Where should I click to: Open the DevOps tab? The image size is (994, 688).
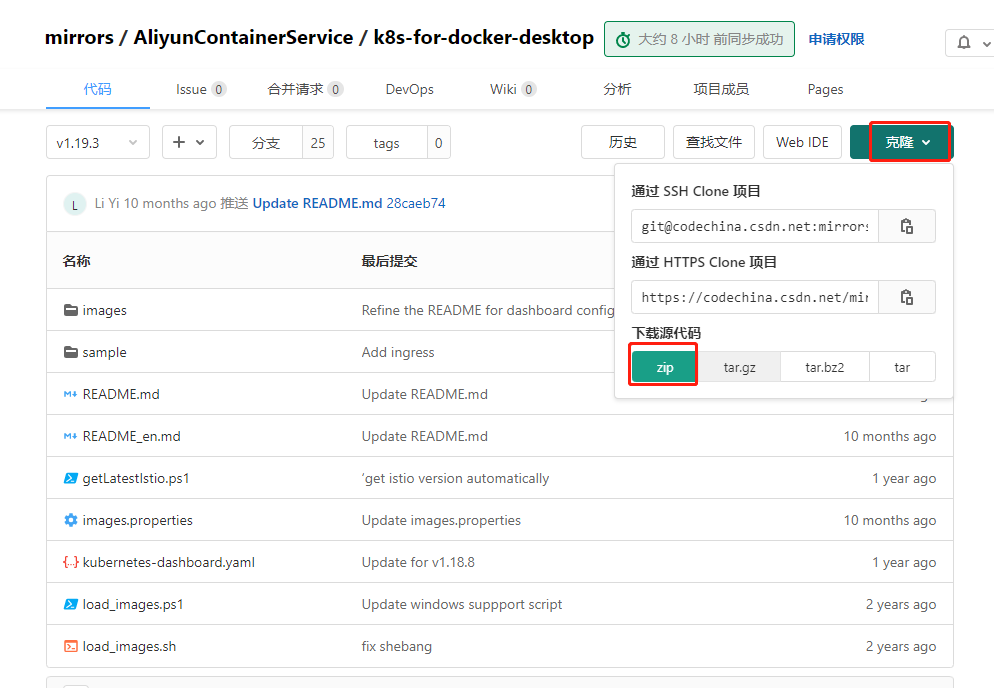pyautogui.click(x=410, y=89)
